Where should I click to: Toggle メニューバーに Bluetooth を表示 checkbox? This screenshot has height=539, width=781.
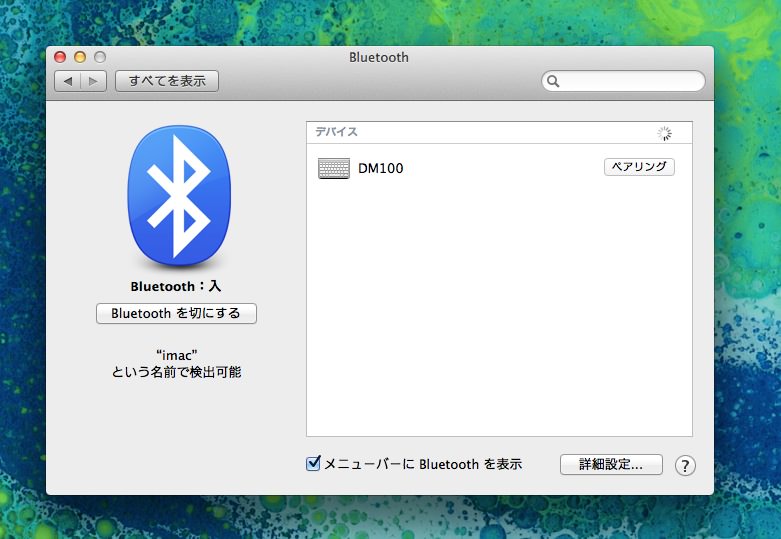coord(313,463)
